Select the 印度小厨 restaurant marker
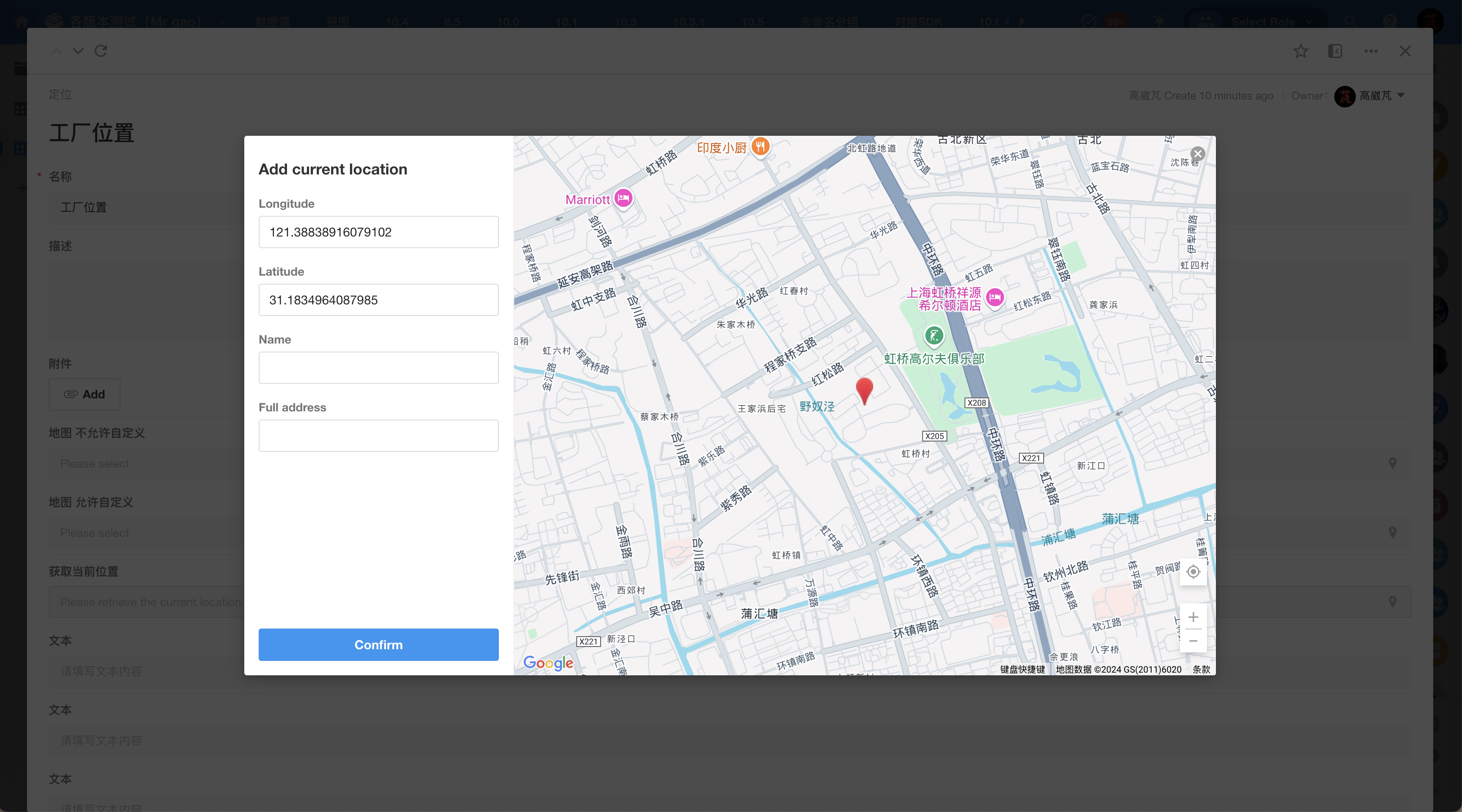The image size is (1462, 812). pos(761,147)
